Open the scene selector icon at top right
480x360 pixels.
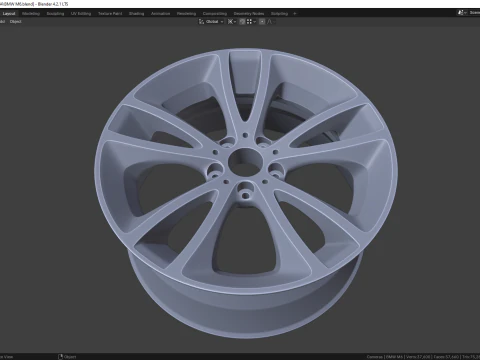(x=462, y=13)
